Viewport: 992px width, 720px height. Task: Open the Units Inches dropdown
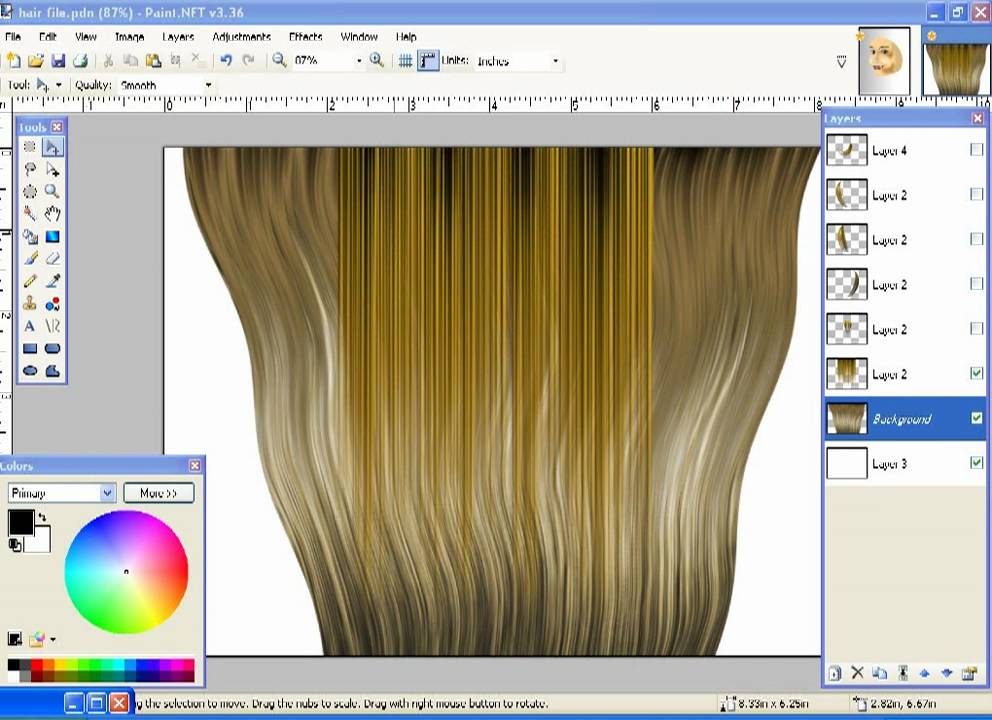pos(555,61)
